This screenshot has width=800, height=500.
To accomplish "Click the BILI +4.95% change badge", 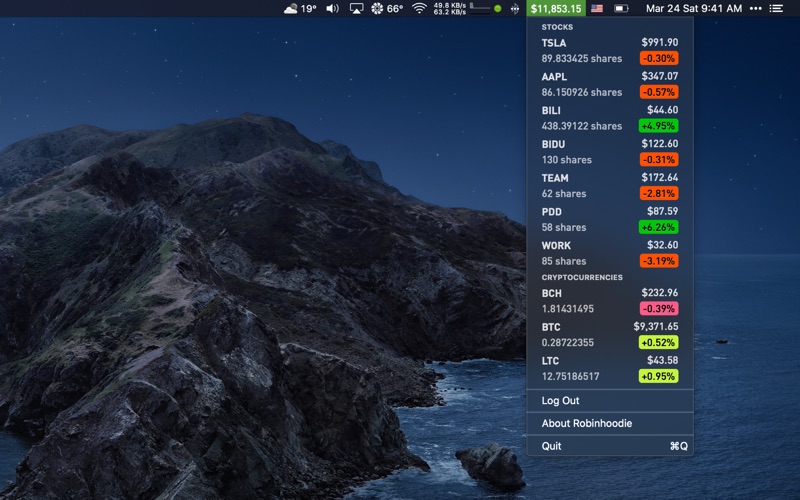I will (658, 126).
